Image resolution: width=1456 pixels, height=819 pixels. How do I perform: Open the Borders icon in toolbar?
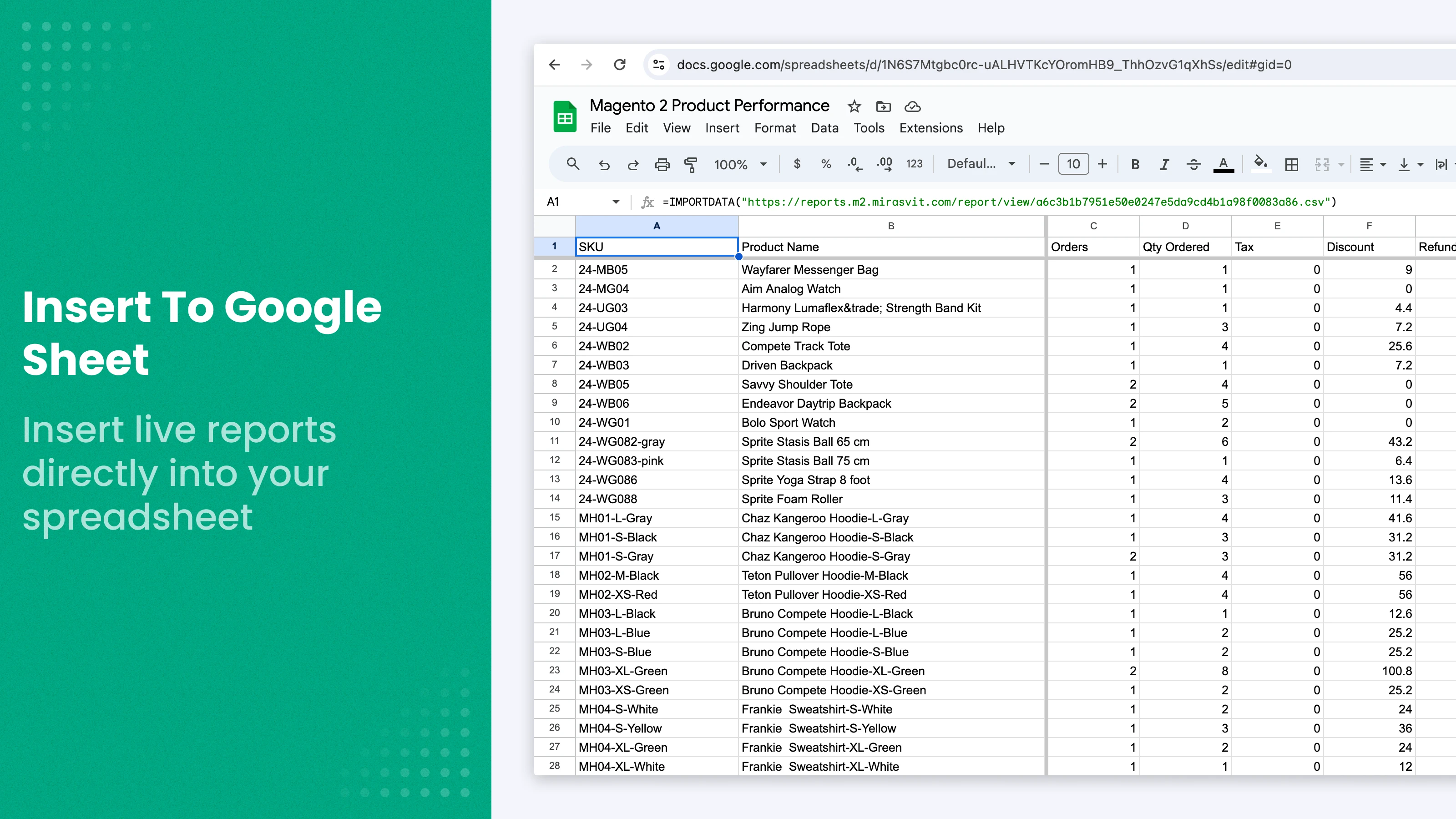click(1292, 164)
